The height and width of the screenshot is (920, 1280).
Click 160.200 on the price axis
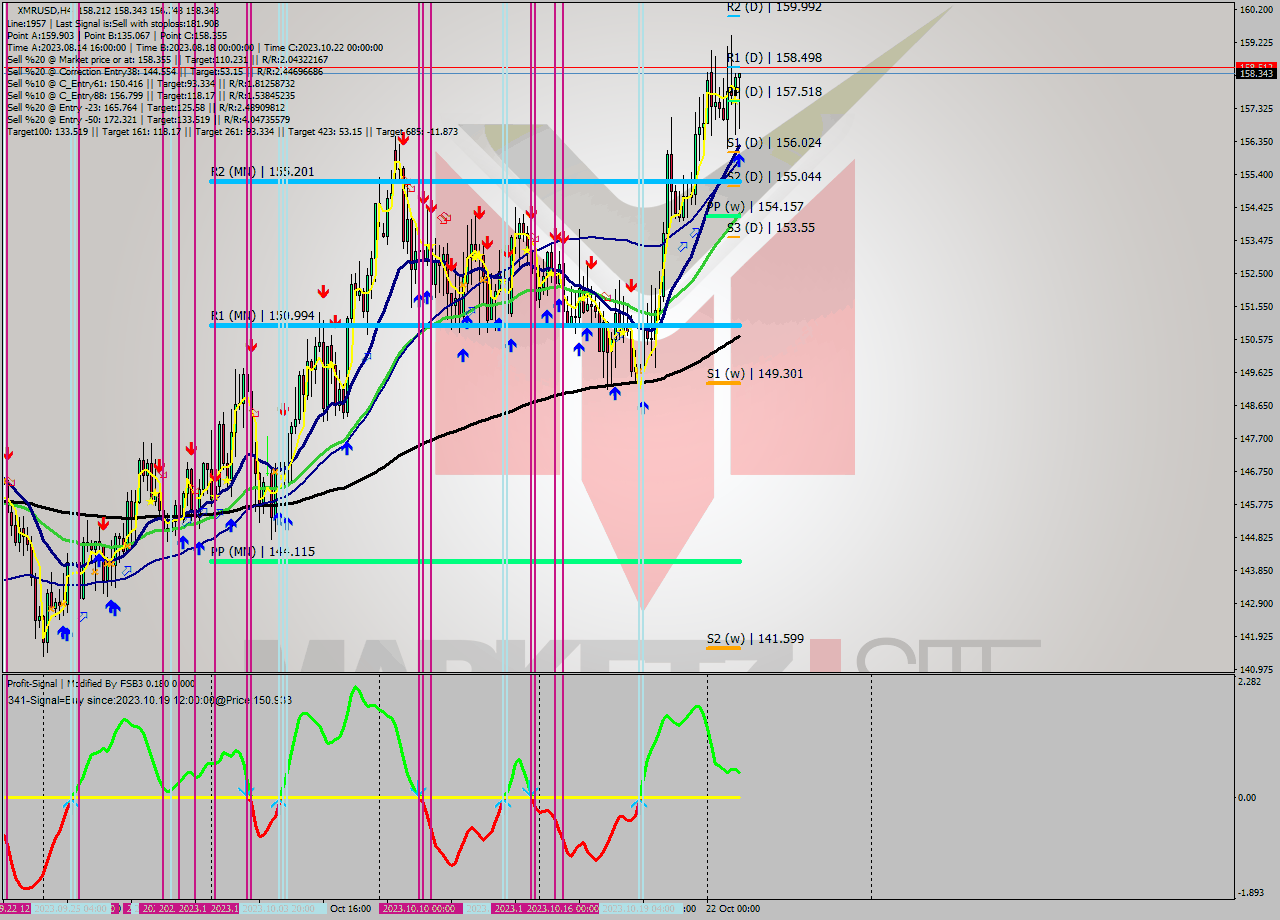(x=1255, y=10)
